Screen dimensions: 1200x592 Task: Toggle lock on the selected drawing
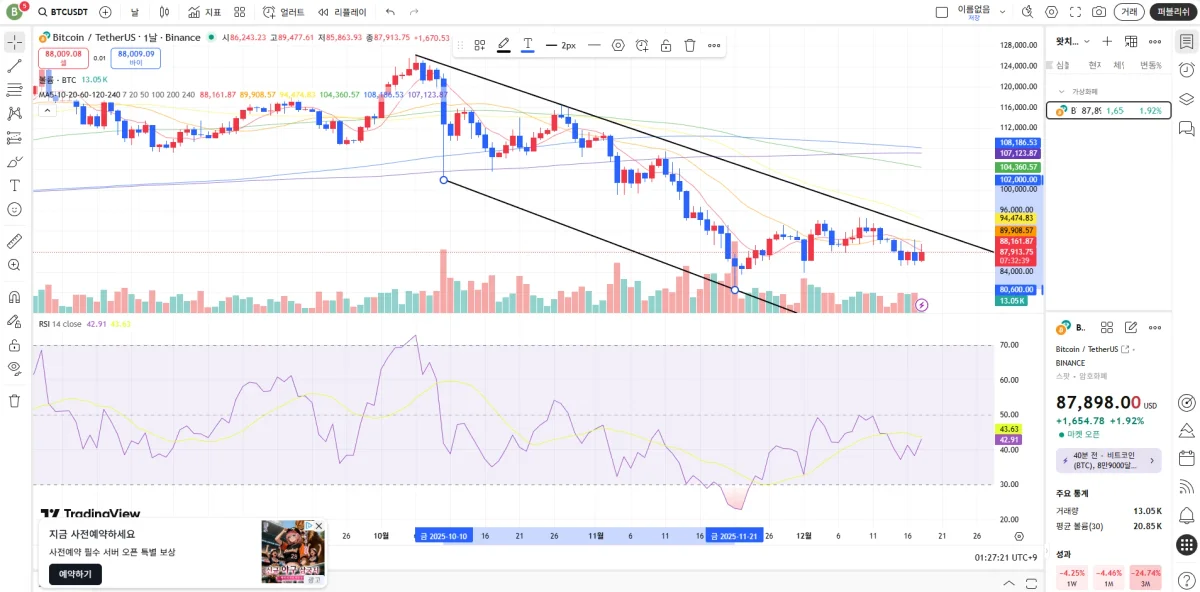coord(666,45)
